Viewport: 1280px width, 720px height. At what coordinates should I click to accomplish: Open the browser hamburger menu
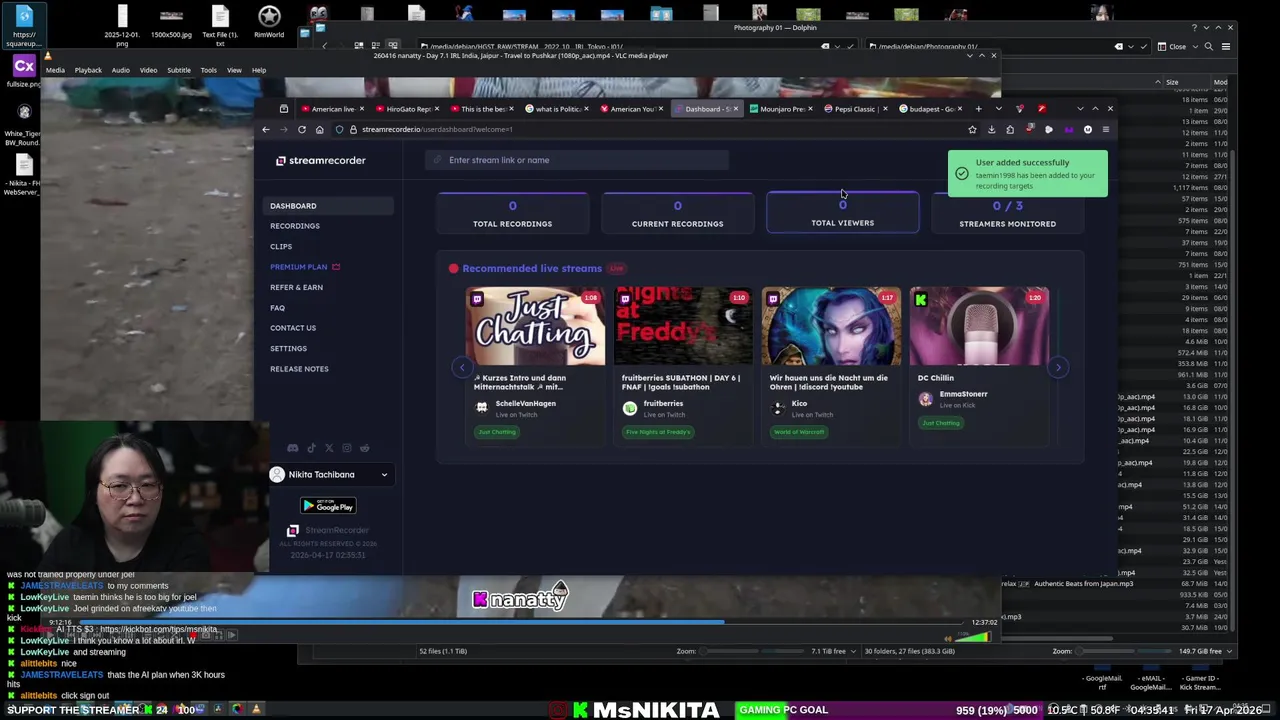click(1105, 129)
